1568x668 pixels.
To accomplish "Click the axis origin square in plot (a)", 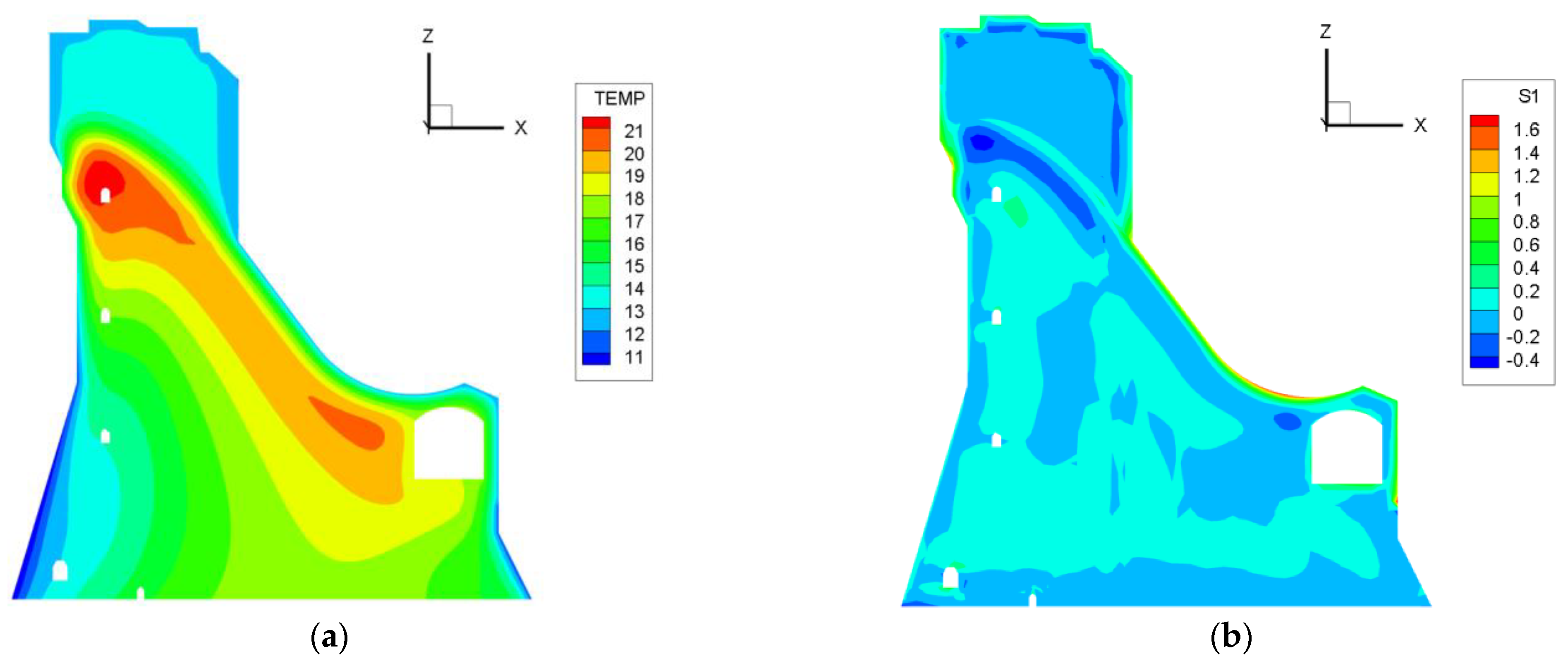I will pos(440,116).
